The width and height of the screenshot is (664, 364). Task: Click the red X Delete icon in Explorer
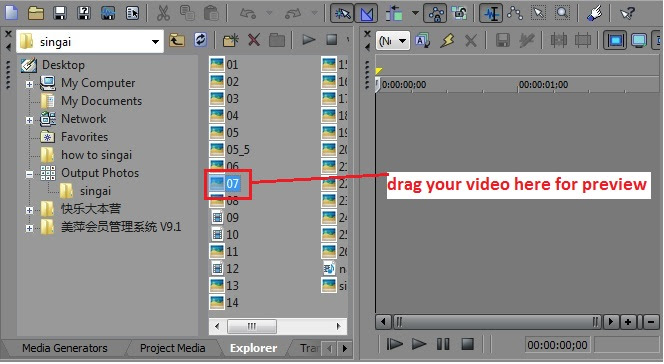254,41
